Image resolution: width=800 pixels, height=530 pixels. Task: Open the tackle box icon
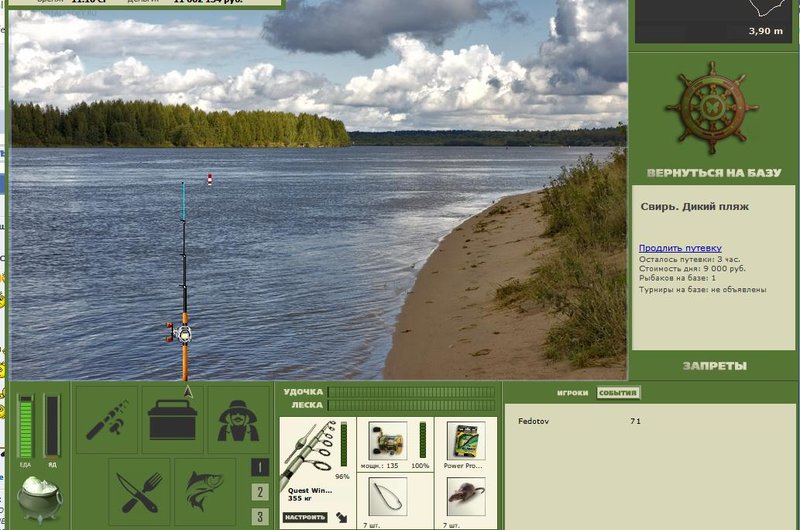pyautogui.click(x=172, y=420)
